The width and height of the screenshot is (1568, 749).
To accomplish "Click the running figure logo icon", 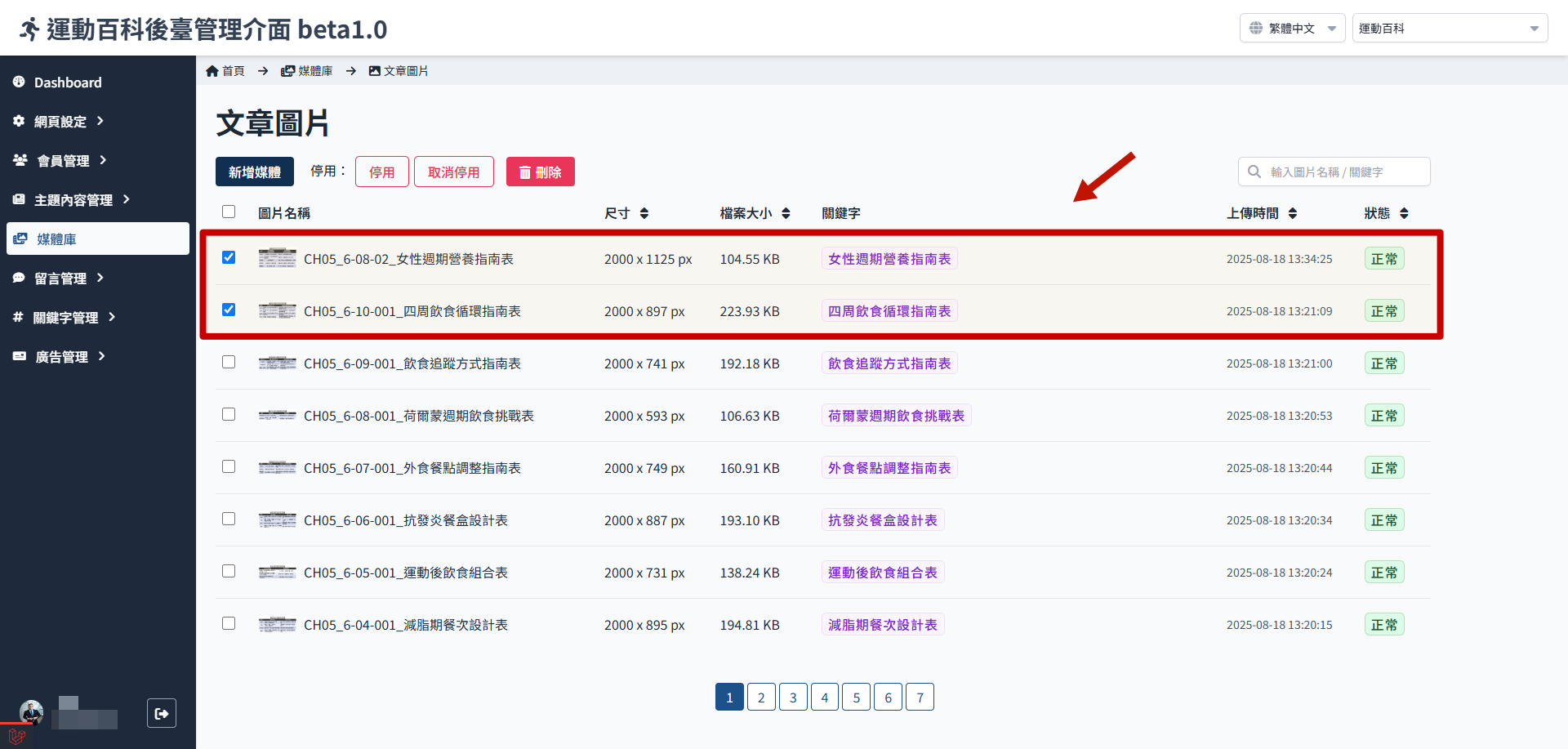I will [x=29, y=29].
